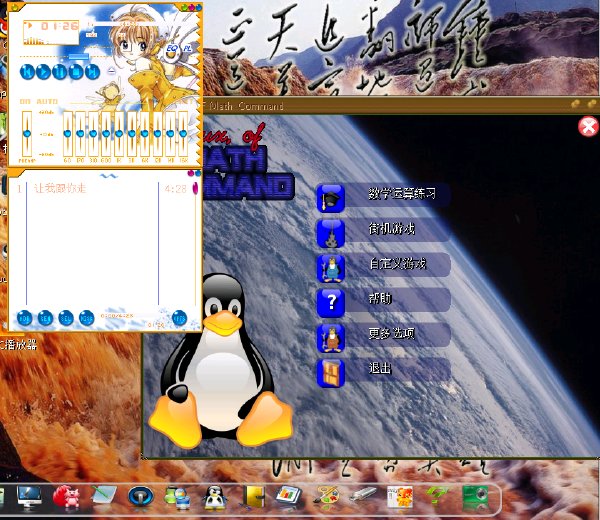Click the previous track button in music player

[27, 72]
